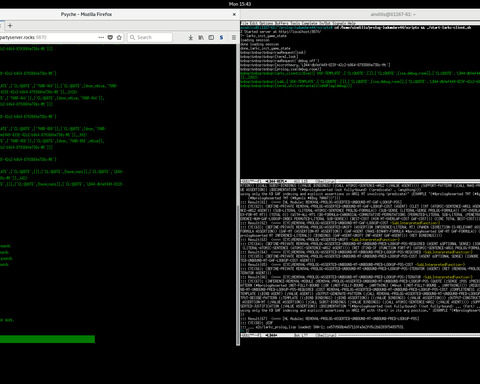Open Firefox hamburger menu
This screenshot has height=384, width=480.
[x=234, y=37]
